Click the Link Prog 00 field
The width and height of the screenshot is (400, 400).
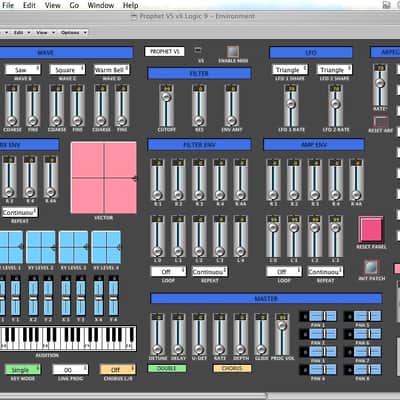70,369
